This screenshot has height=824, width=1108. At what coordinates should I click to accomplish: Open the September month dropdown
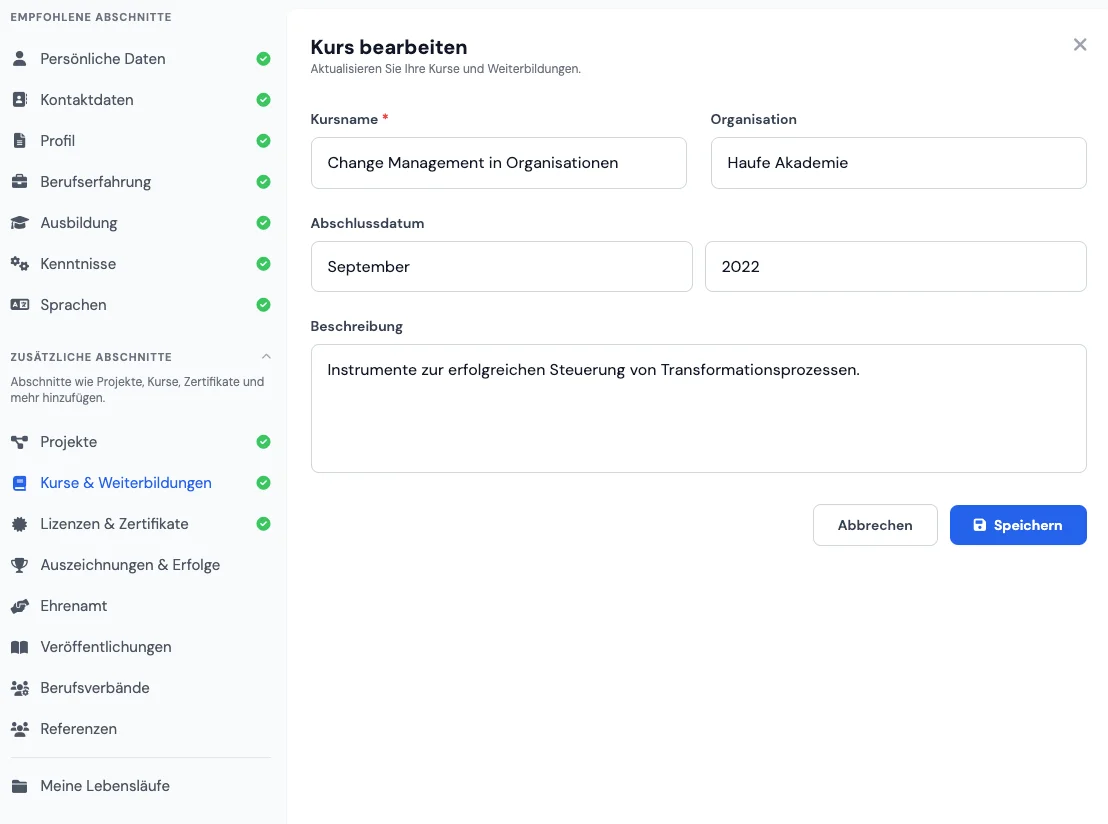502,266
